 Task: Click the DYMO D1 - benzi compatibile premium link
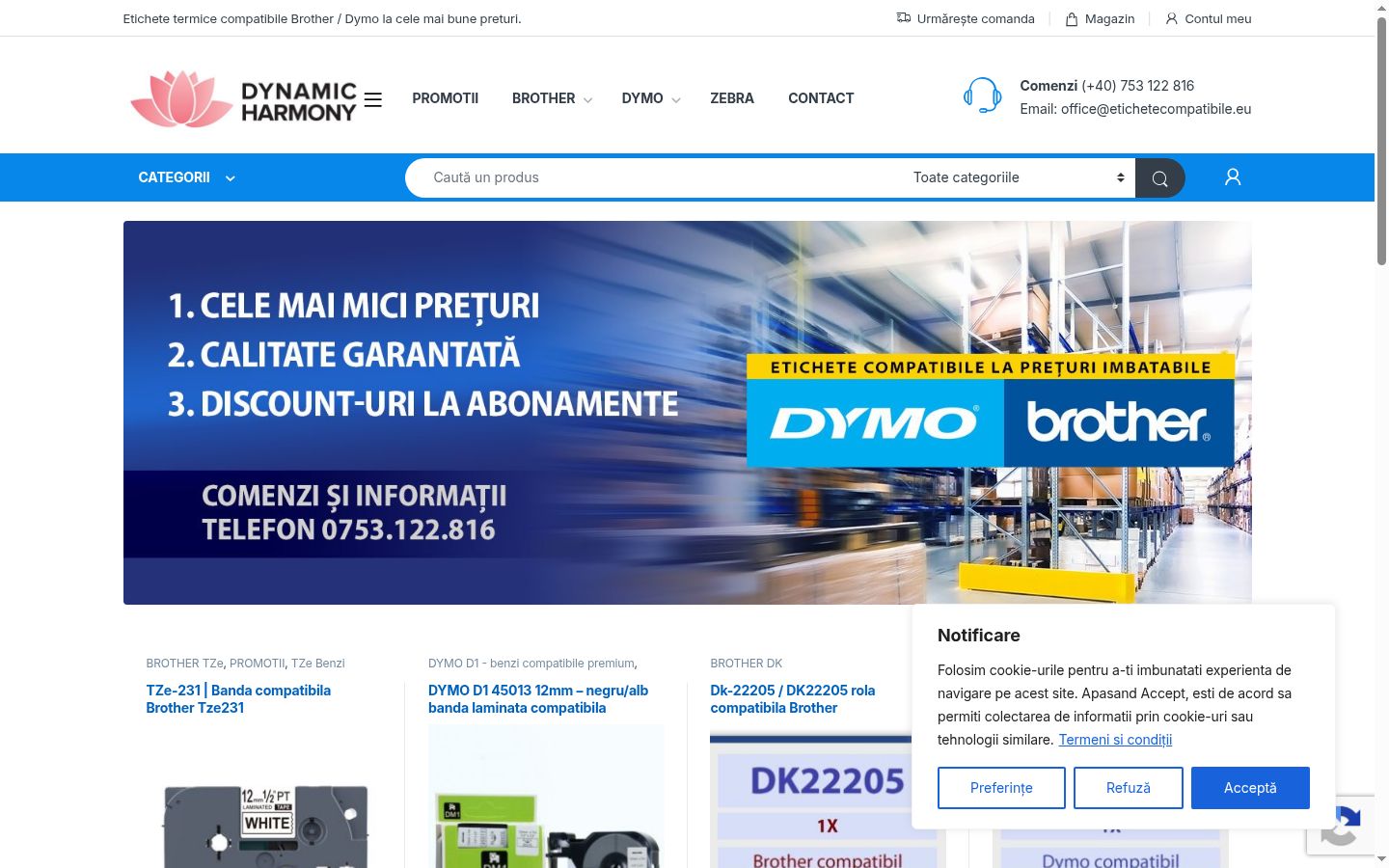(531, 664)
